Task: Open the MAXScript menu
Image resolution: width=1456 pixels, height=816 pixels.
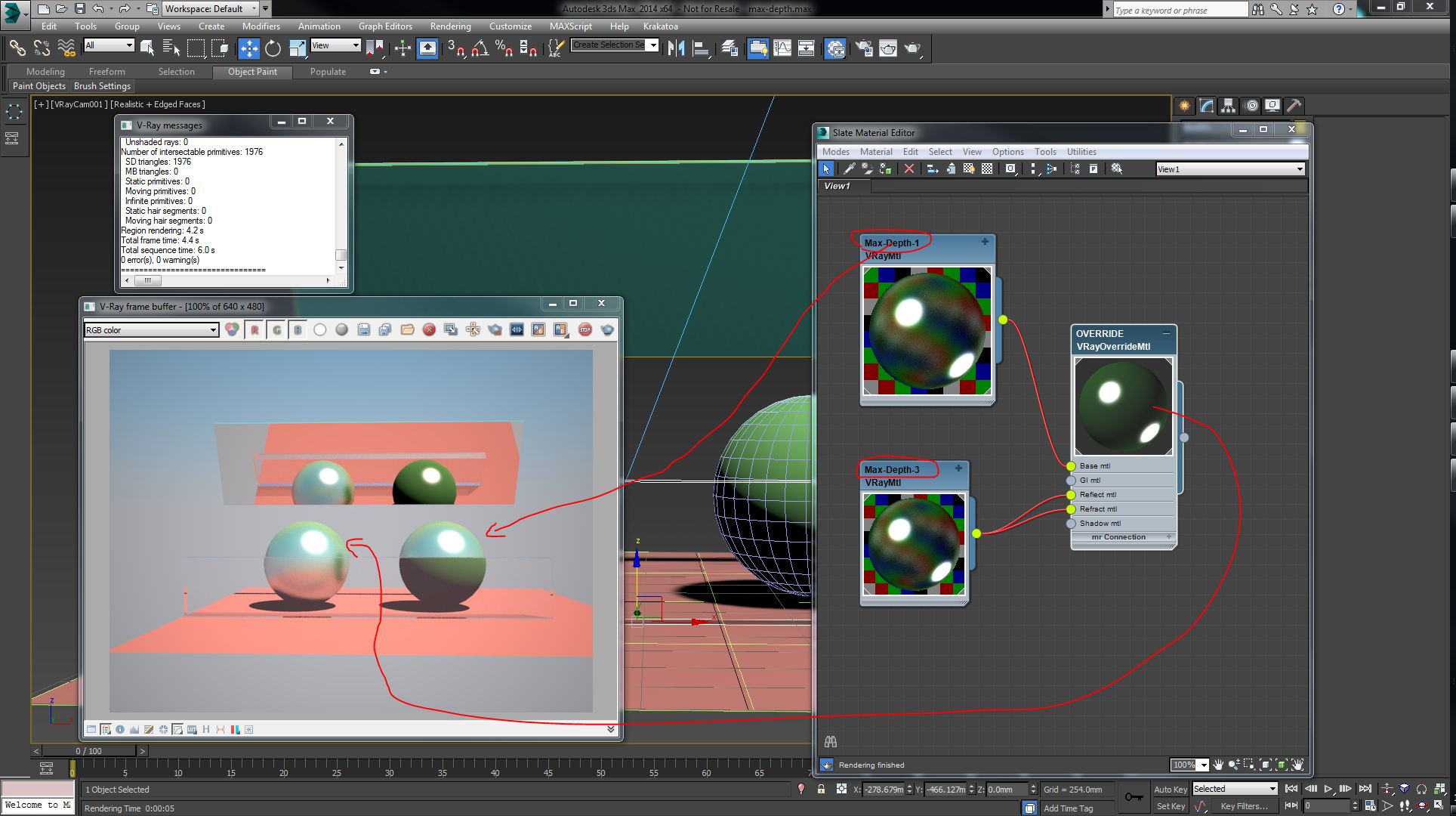Action: 570,26
